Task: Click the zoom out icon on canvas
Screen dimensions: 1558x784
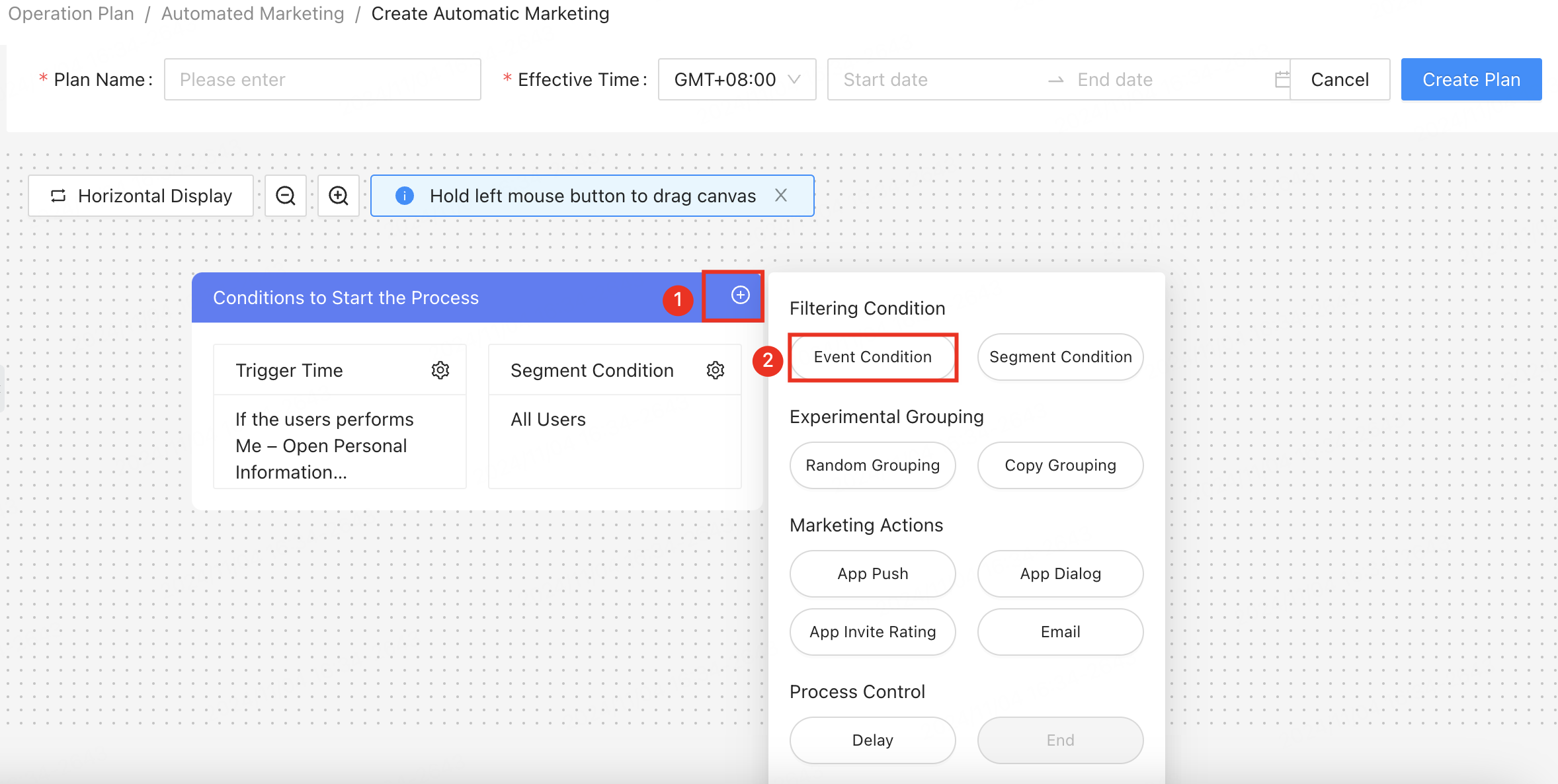Action: (x=287, y=196)
